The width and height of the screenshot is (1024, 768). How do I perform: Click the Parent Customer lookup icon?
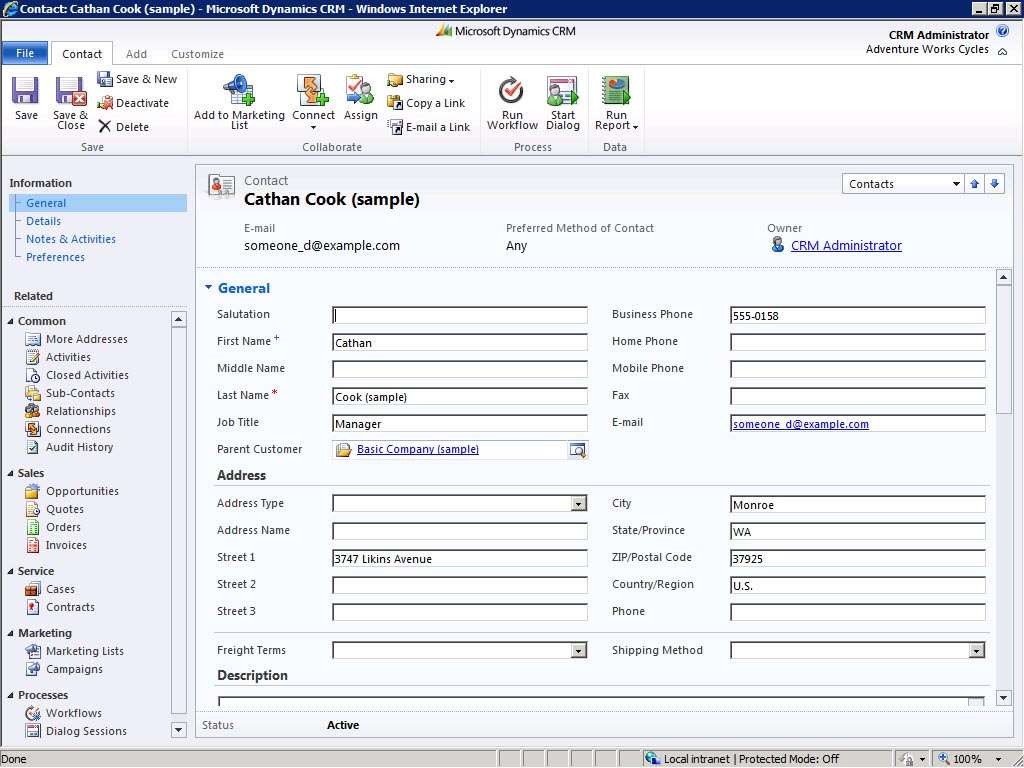click(577, 450)
